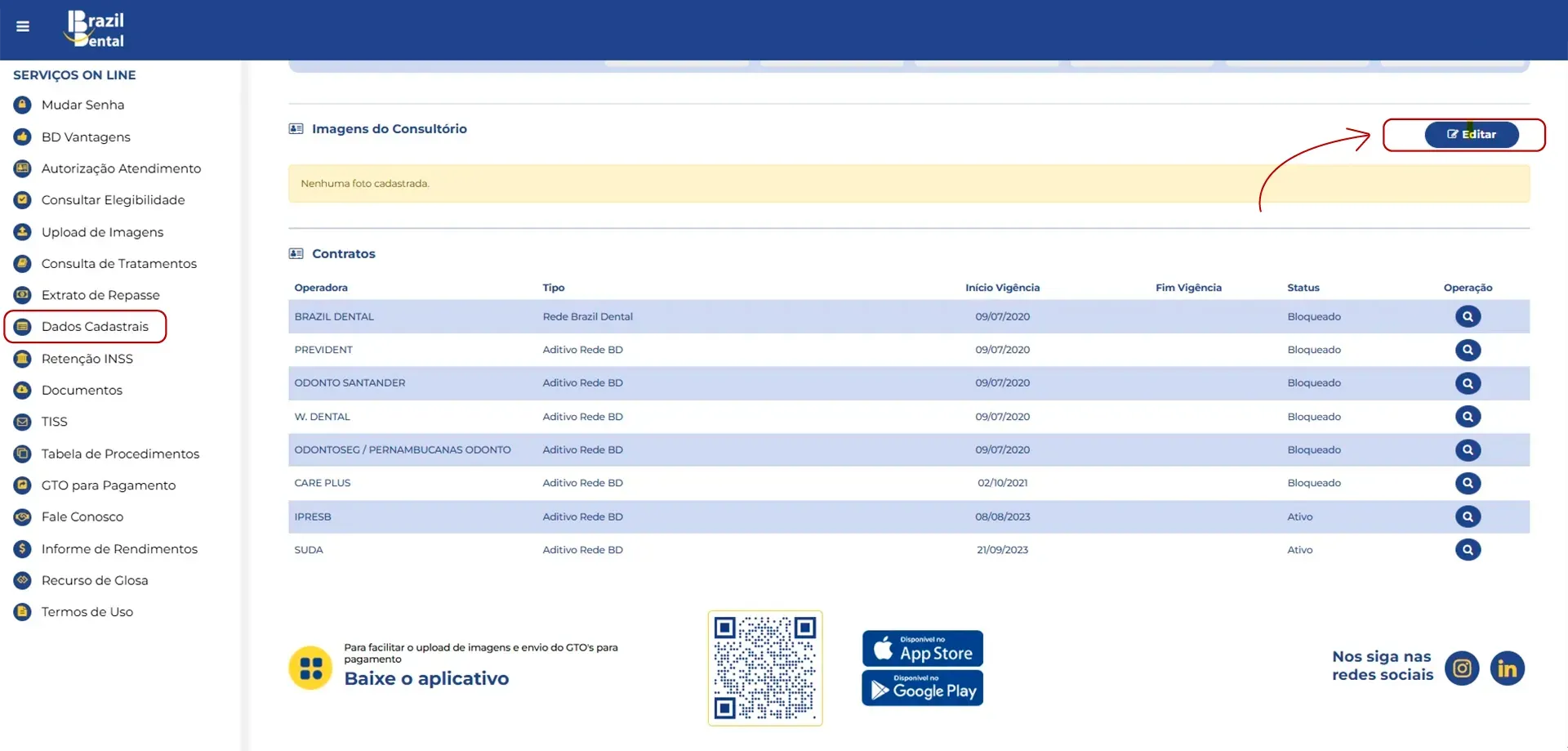
Task: Select Upload de Imagens from sidebar
Action: [x=102, y=233]
